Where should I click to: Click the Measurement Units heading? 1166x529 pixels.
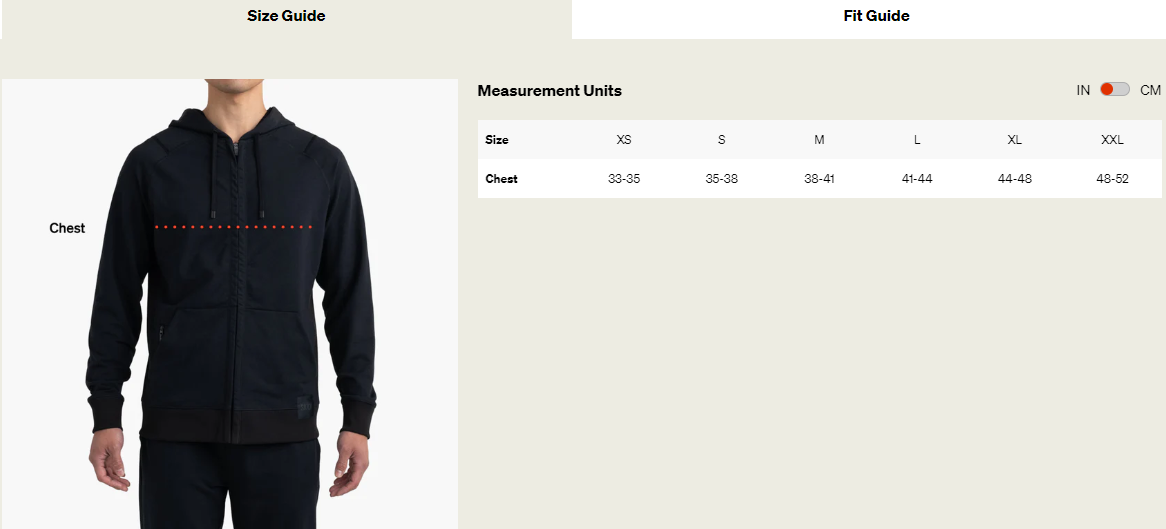[550, 91]
